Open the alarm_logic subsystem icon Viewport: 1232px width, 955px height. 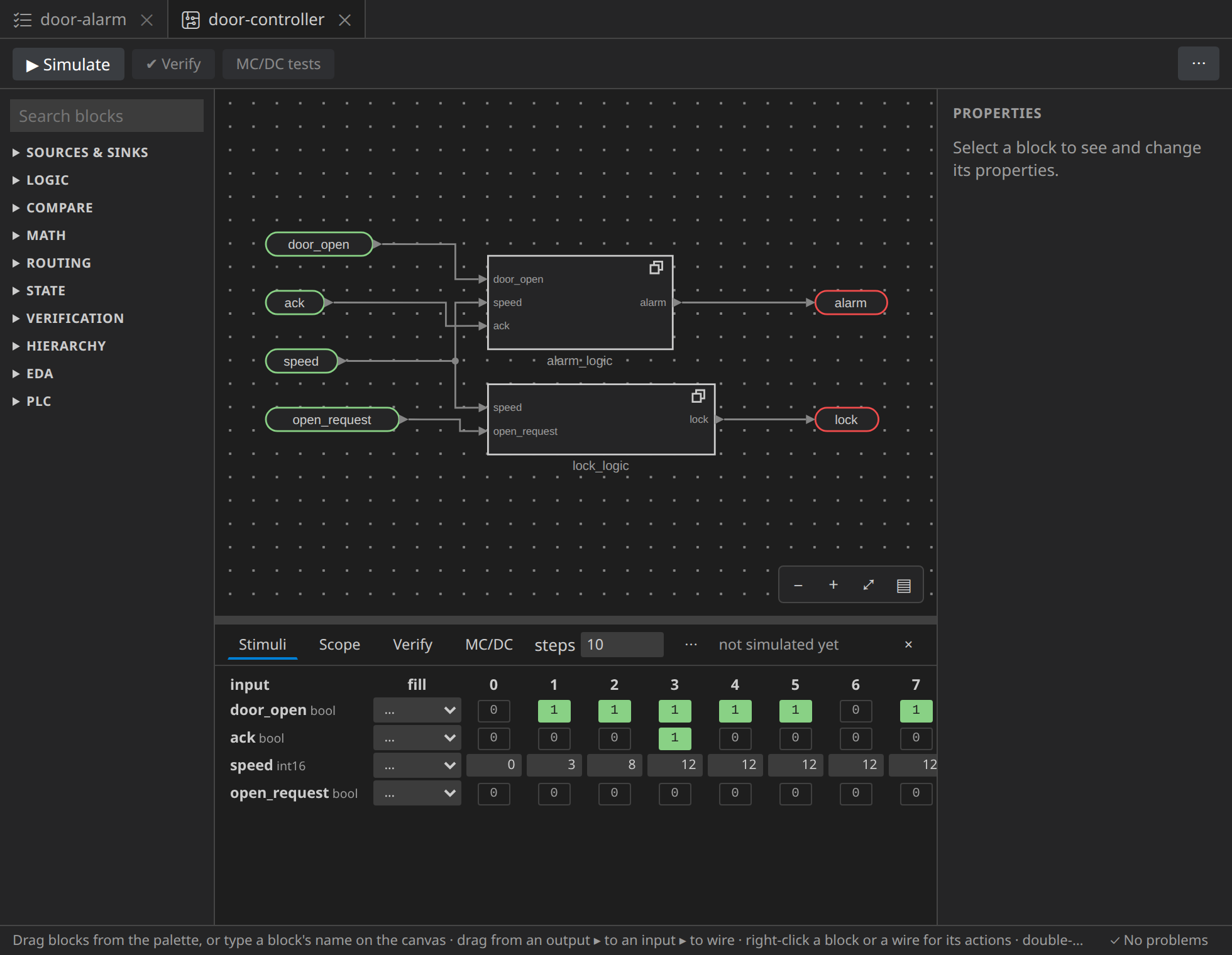(x=656, y=268)
